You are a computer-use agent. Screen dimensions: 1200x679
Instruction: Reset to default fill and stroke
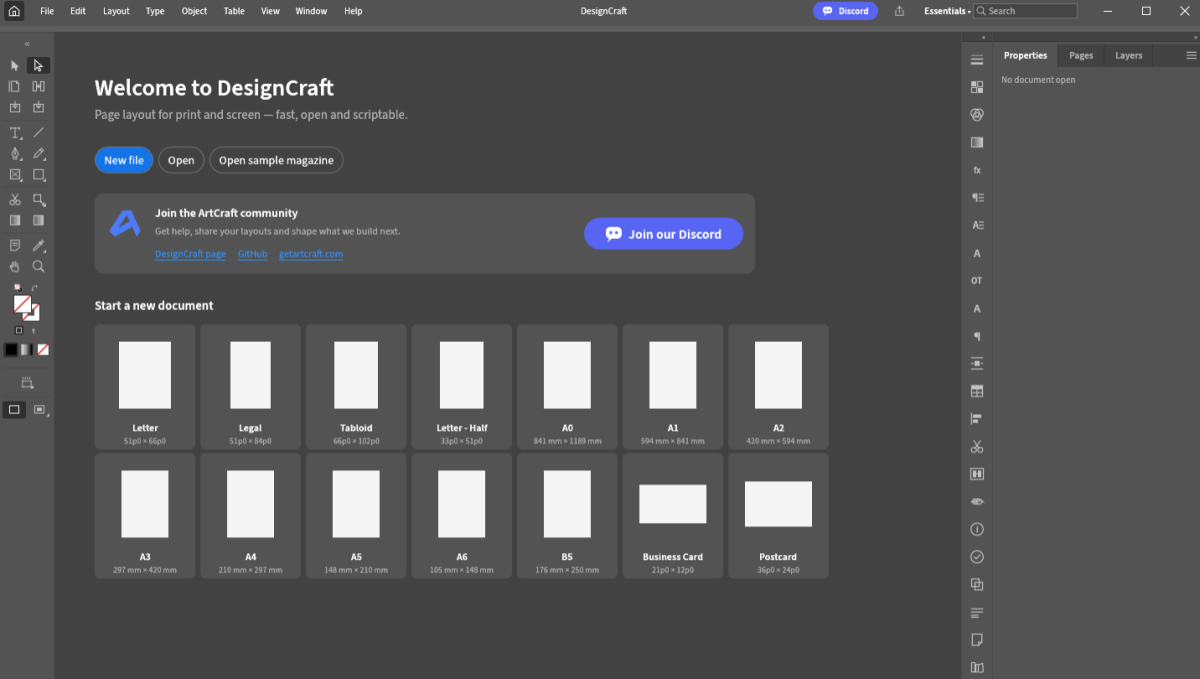(17, 288)
